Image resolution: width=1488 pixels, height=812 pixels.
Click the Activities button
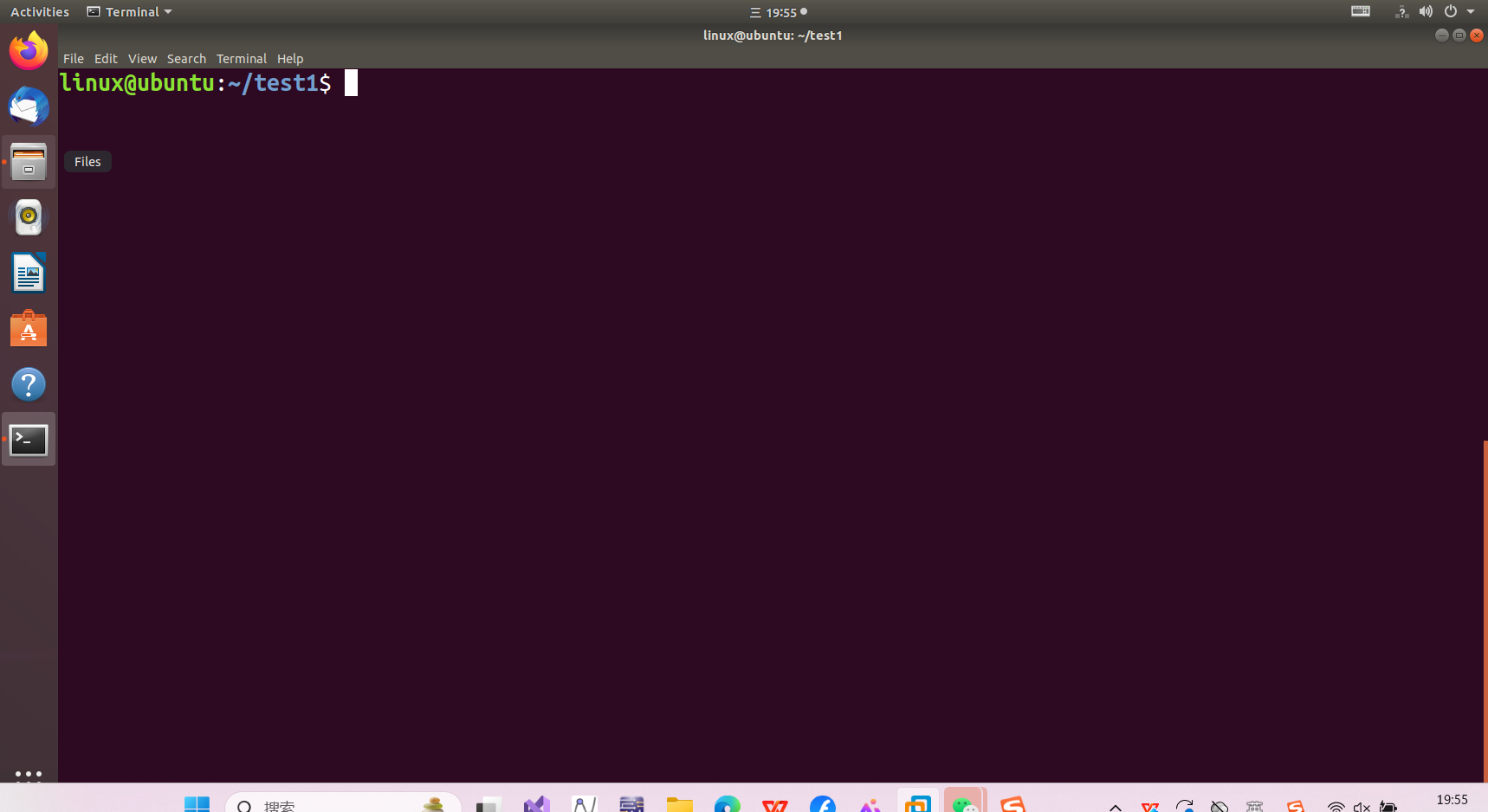[39, 11]
